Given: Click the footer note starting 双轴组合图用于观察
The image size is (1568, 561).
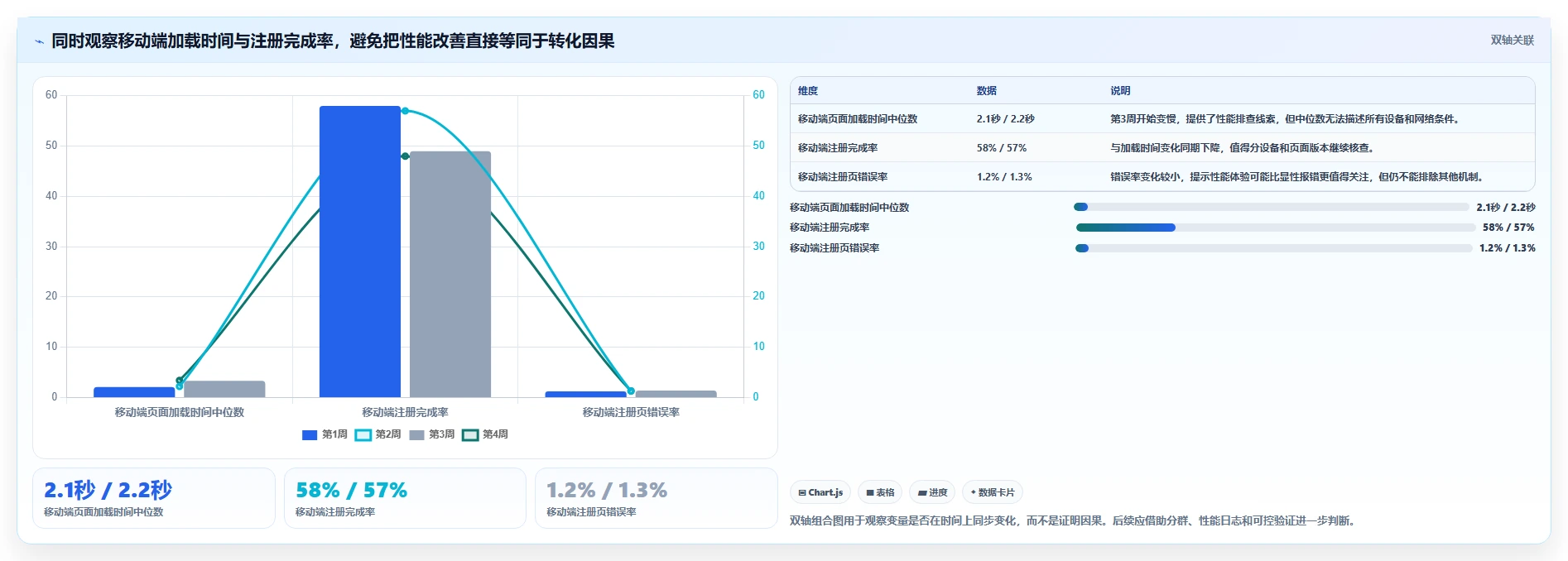Looking at the screenshot, I should click(1074, 521).
